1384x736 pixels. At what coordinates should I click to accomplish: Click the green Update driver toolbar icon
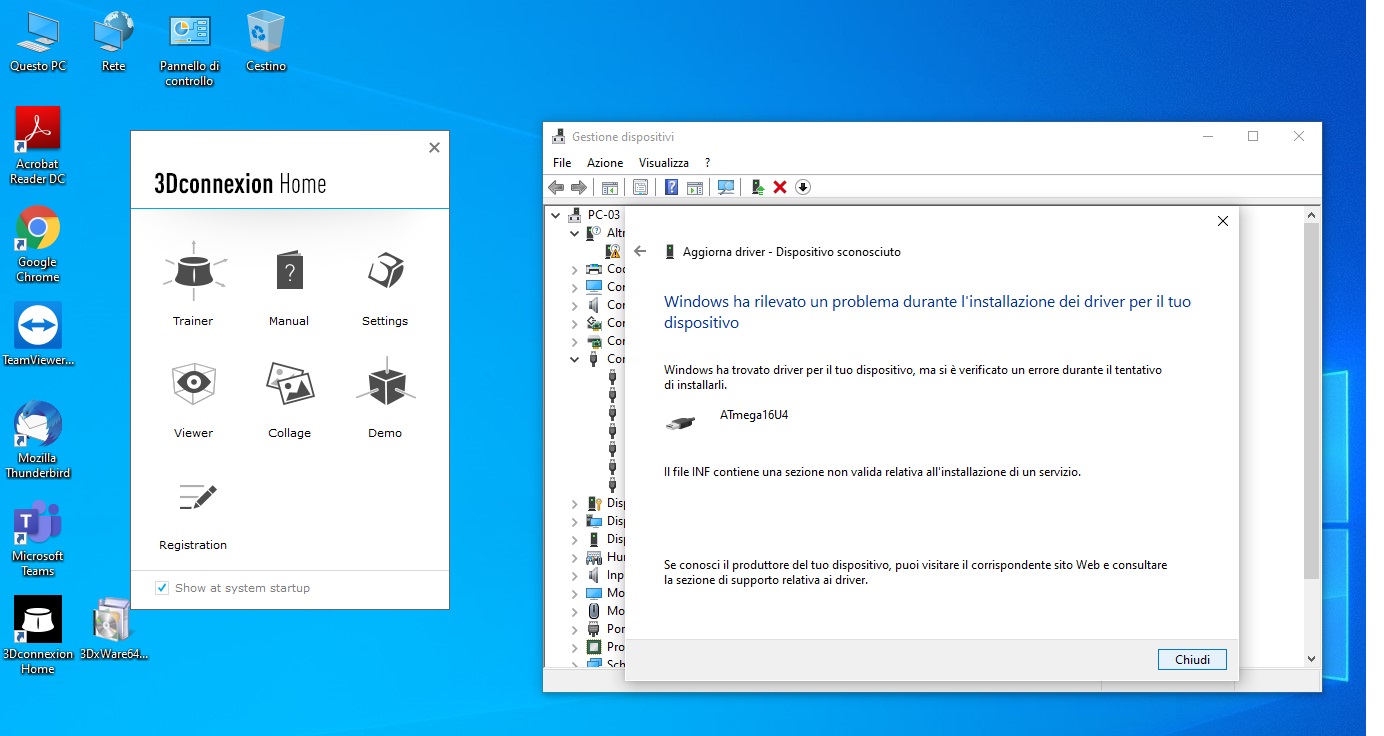click(758, 187)
